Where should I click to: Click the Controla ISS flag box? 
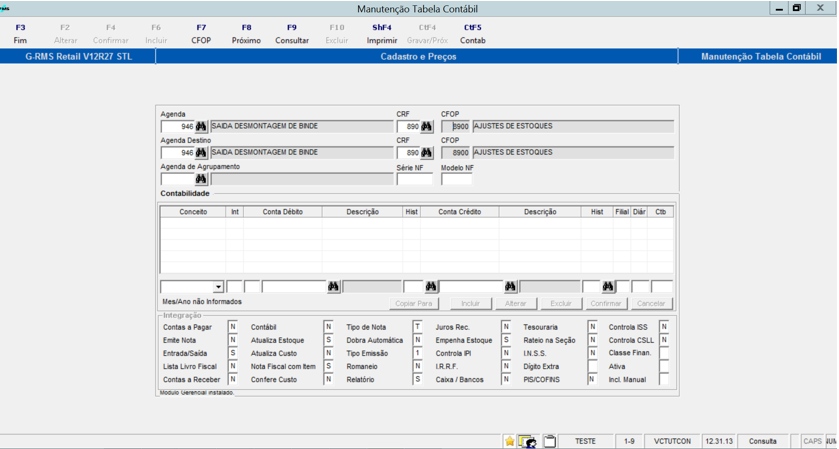664,326
